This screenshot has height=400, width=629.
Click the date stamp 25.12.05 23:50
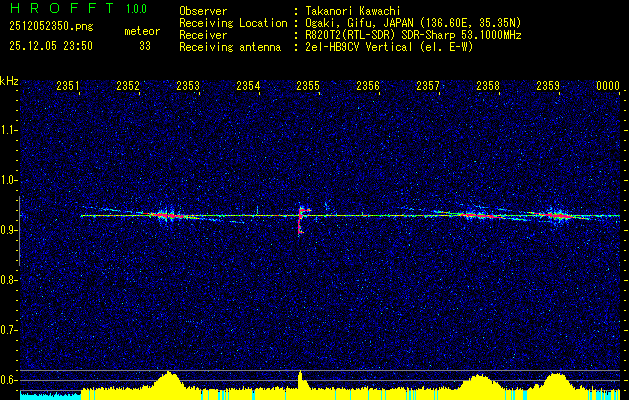[51, 46]
